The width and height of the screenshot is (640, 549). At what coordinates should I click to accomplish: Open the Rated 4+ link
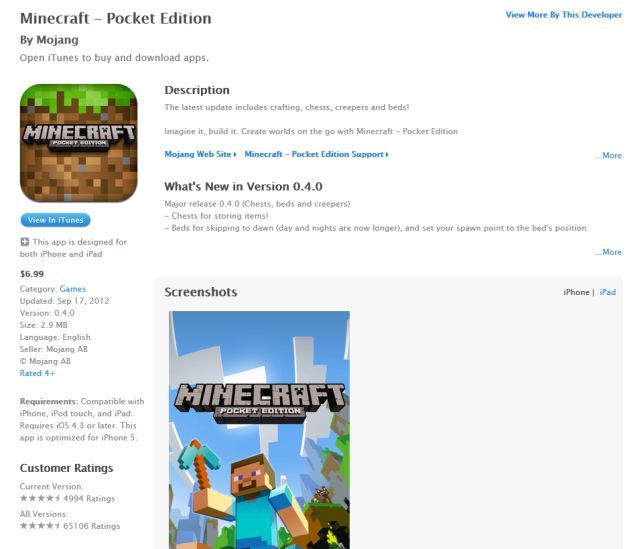tap(37, 373)
